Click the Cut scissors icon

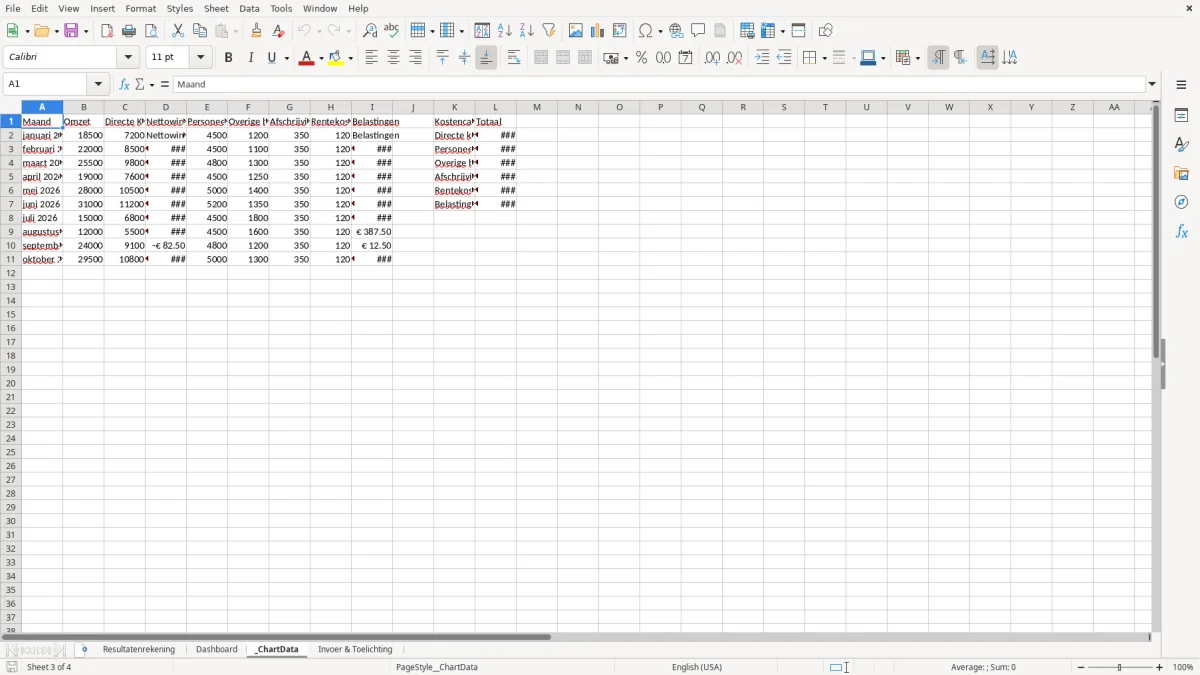(178, 31)
